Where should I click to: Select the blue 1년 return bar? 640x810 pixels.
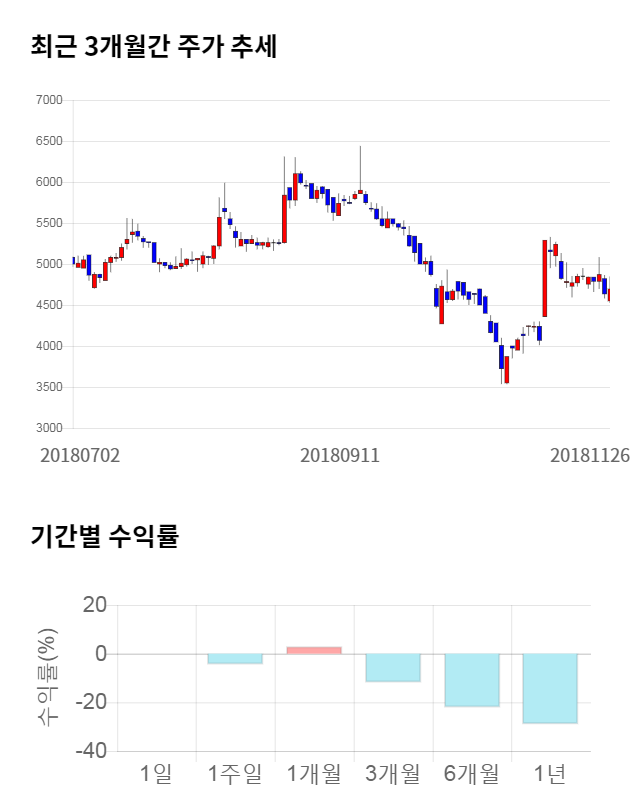click(550, 688)
